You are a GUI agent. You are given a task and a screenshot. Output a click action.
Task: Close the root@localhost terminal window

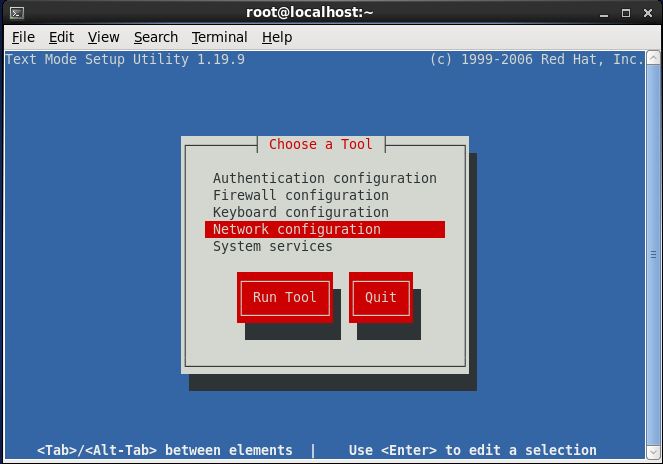point(648,14)
